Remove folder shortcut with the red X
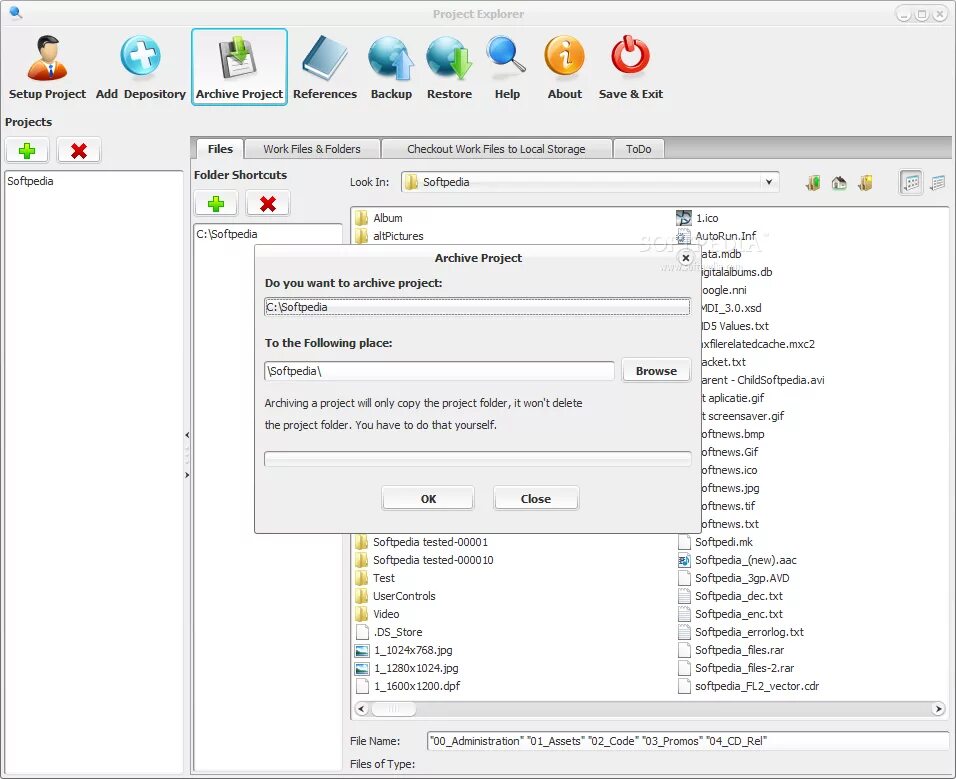Image resolution: width=956 pixels, height=779 pixels. point(268,204)
